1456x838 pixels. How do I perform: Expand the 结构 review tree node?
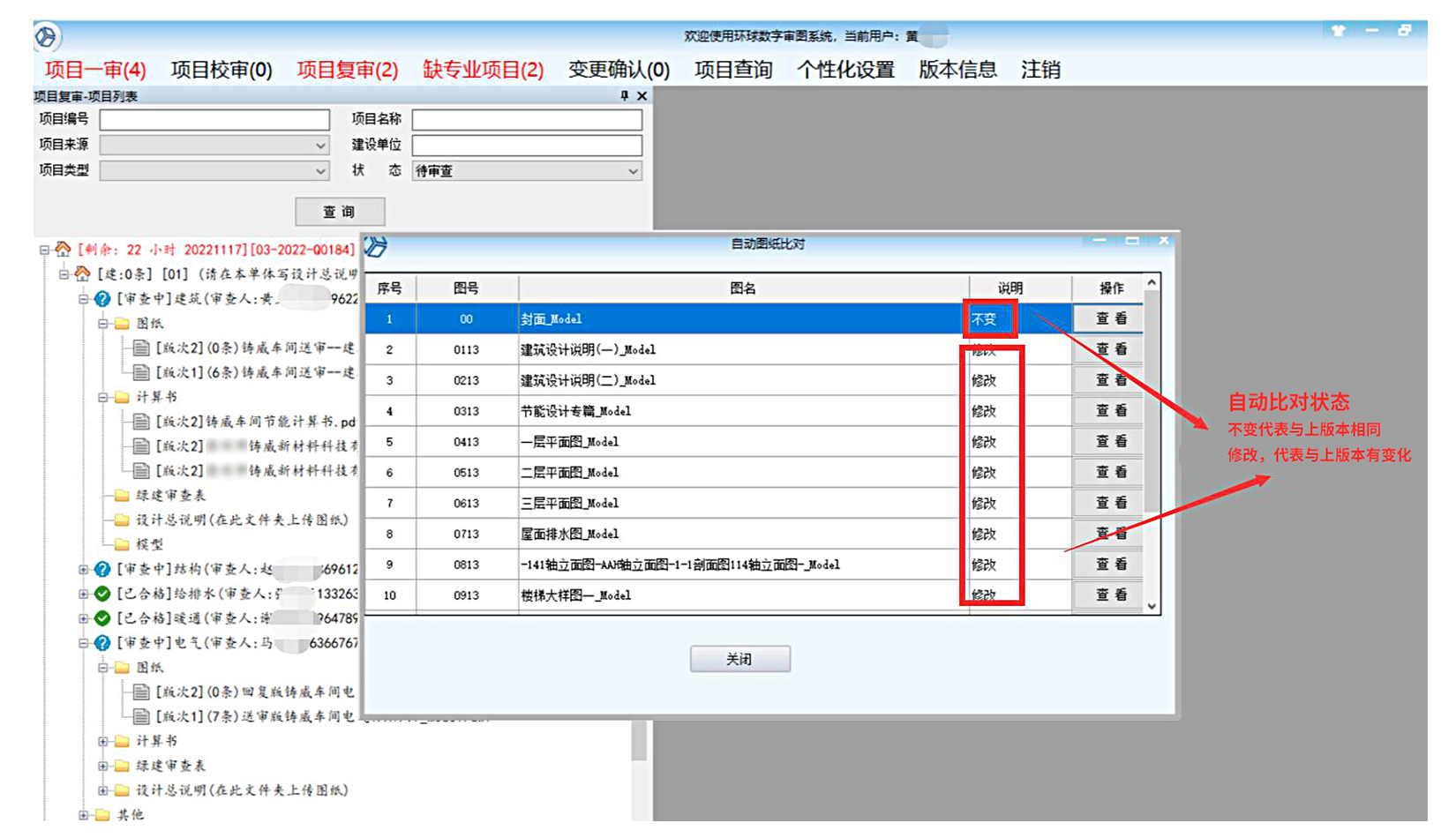click(x=83, y=570)
